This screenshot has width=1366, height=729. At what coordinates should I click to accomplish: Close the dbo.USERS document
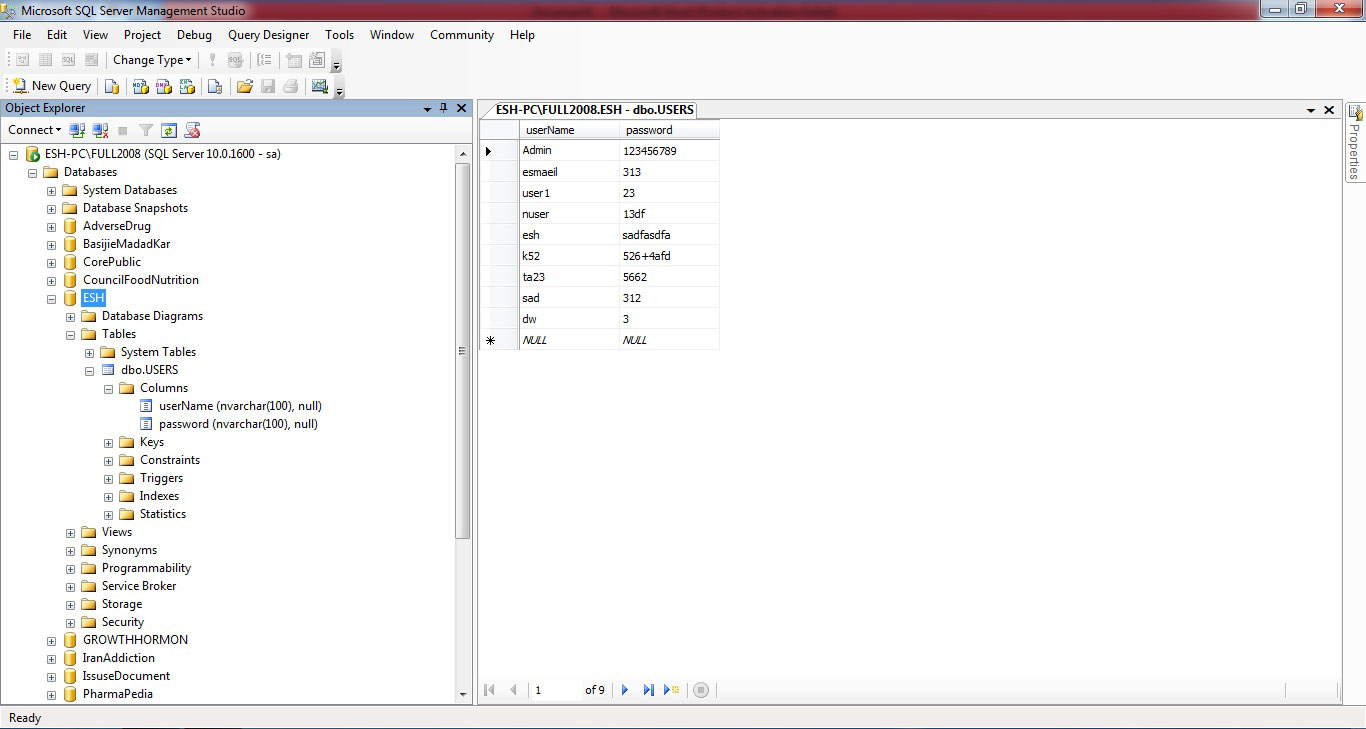click(x=1329, y=110)
